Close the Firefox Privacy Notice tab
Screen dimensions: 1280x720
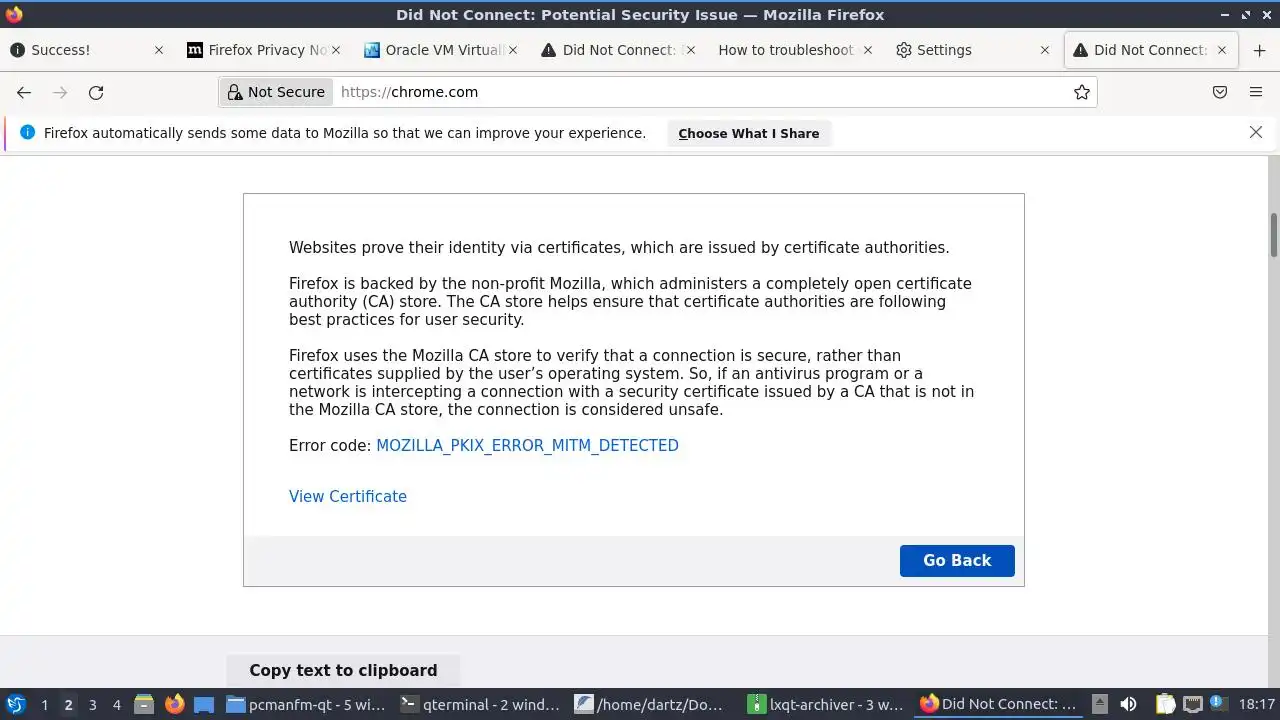pyautogui.click(x=335, y=50)
